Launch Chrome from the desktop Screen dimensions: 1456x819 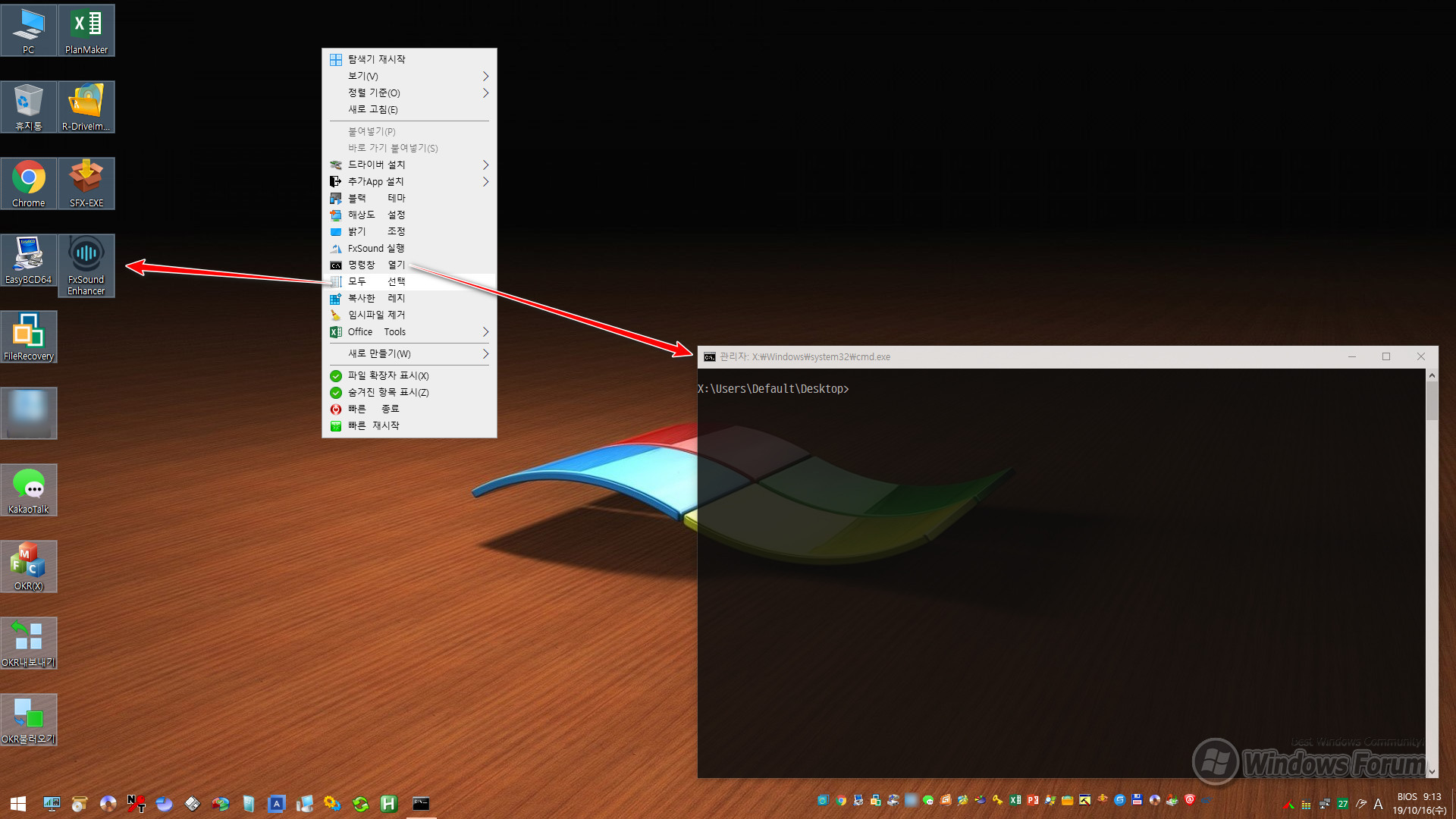pyautogui.click(x=29, y=184)
